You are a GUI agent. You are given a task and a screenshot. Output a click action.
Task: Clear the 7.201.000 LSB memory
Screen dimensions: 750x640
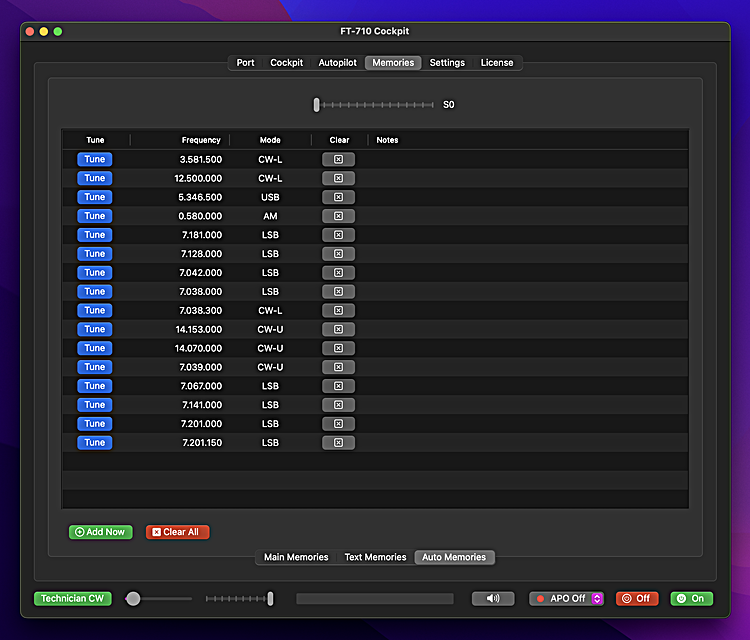pos(338,424)
